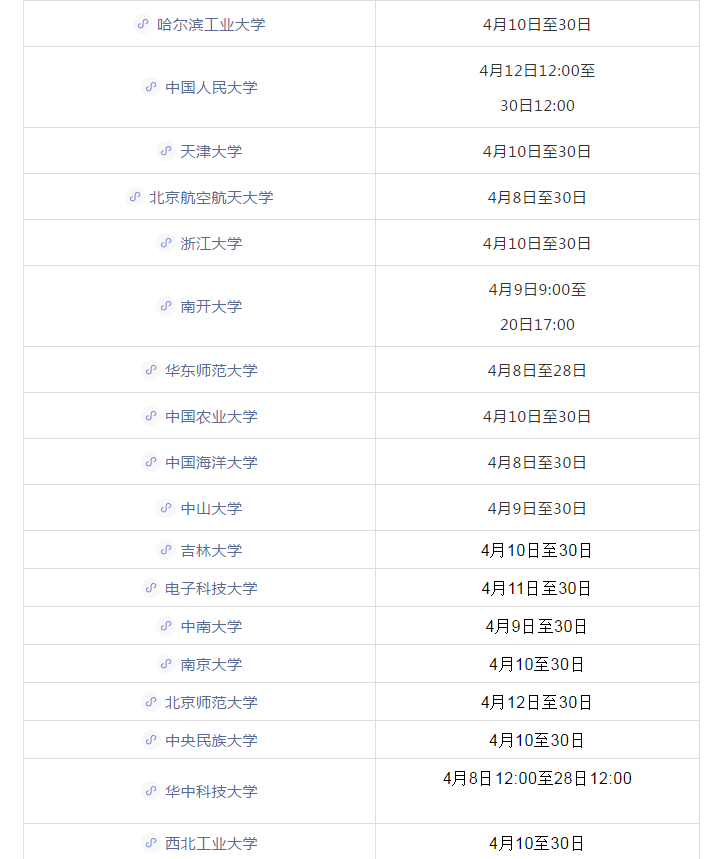Click link icon next to 浙江大学
The height and width of the screenshot is (859, 725).
pos(166,243)
